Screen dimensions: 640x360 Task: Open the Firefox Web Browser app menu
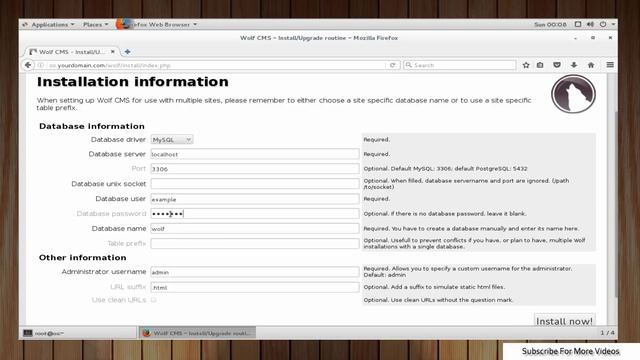click(157, 24)
